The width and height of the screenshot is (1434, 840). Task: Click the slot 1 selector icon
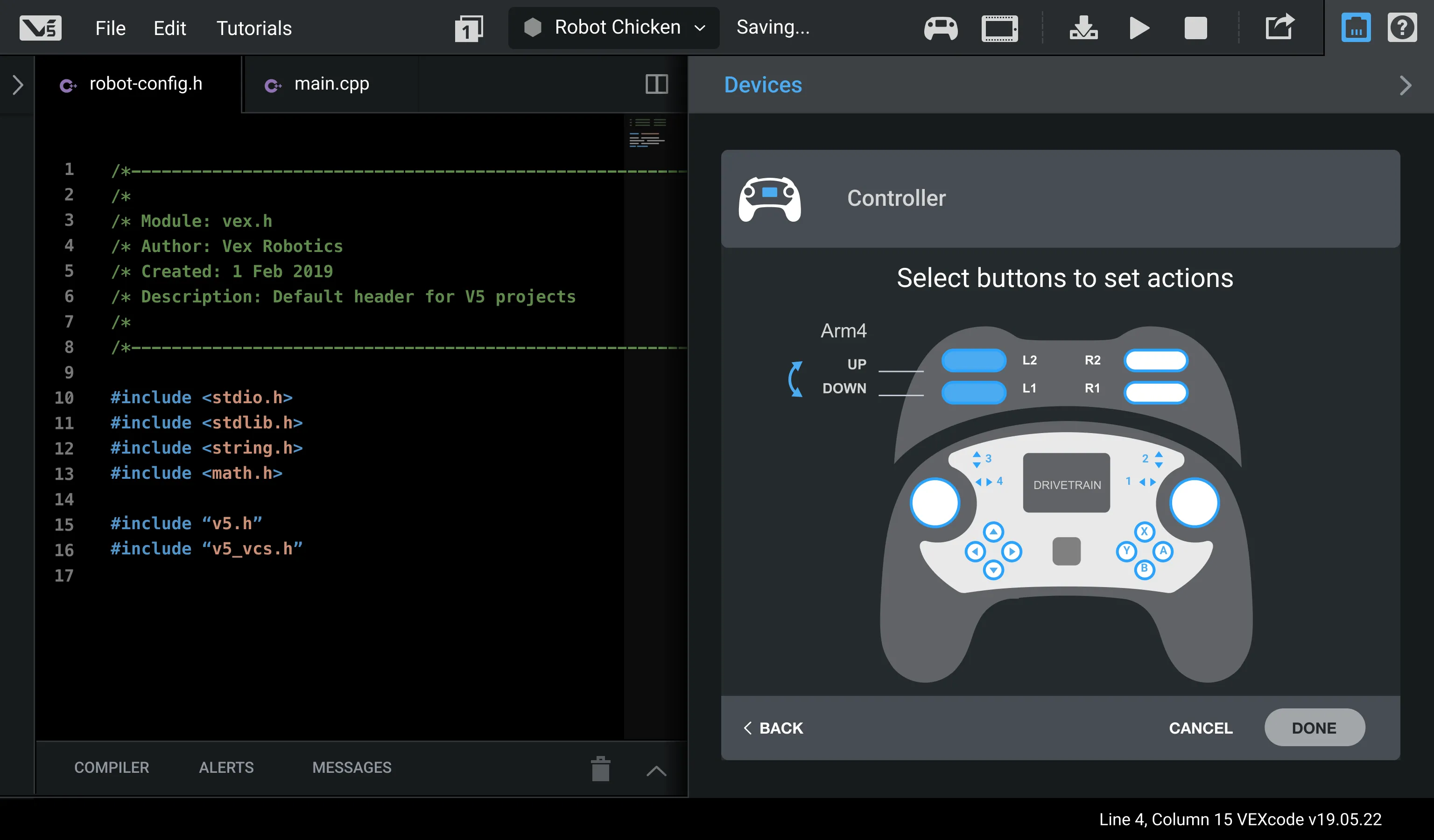coord(469,28)
